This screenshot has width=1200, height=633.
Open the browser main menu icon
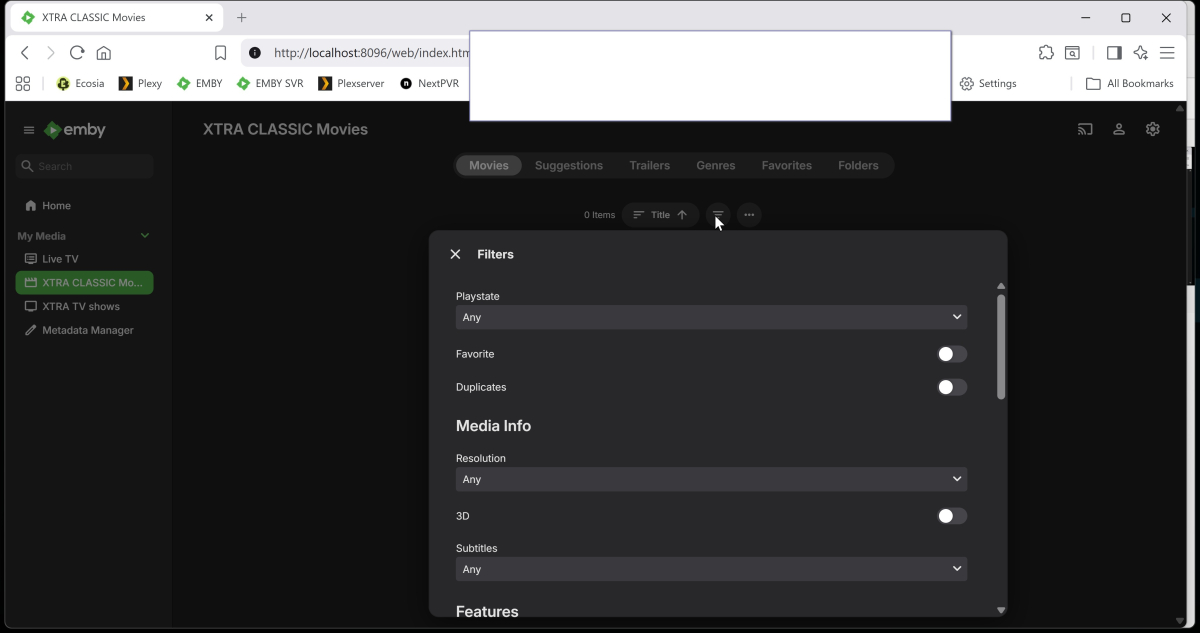pos(1167,53)
